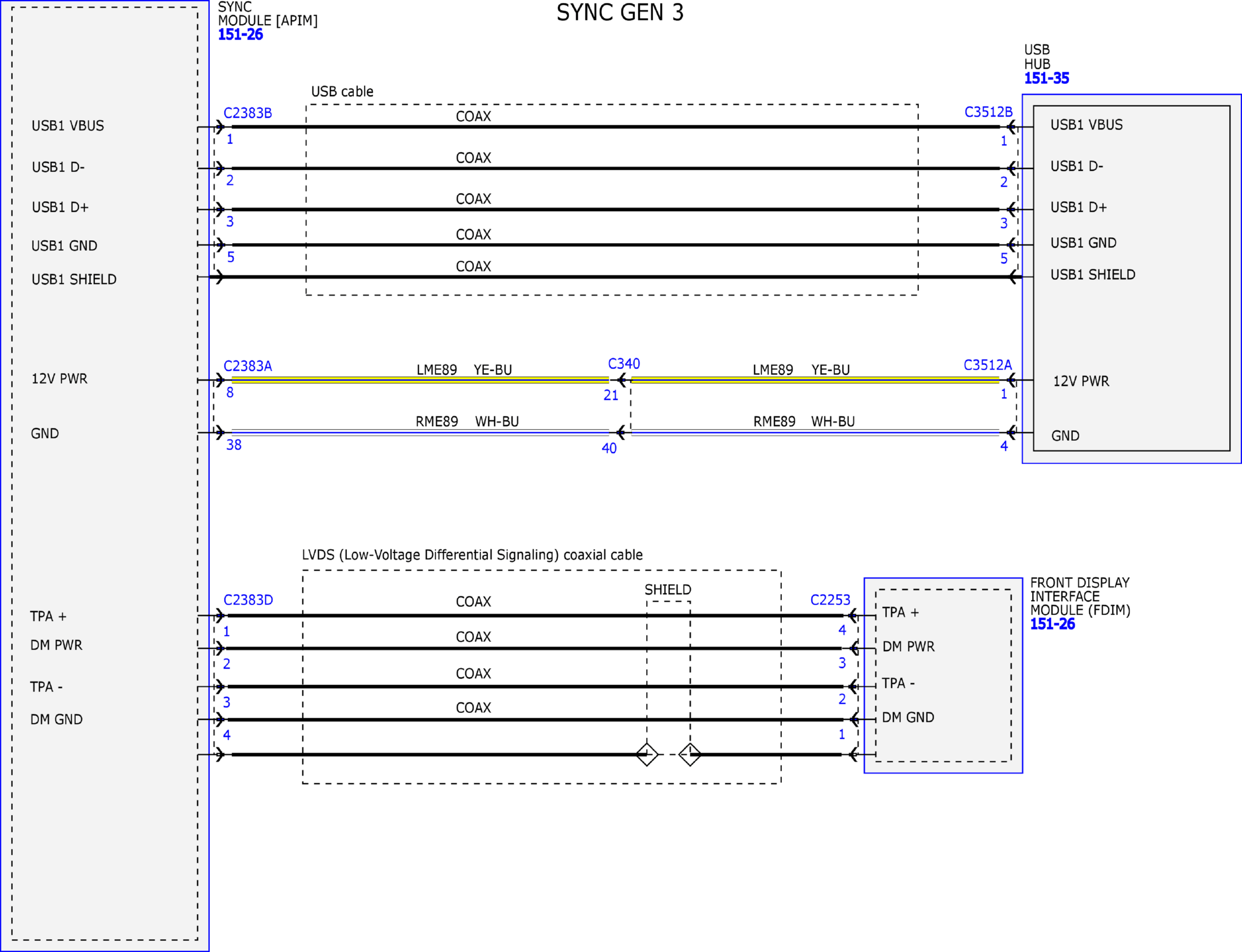Select USB1 SHIELD inside the USB hub
This screenshot has height=952, width=1242.
(x=1093, y=275)
